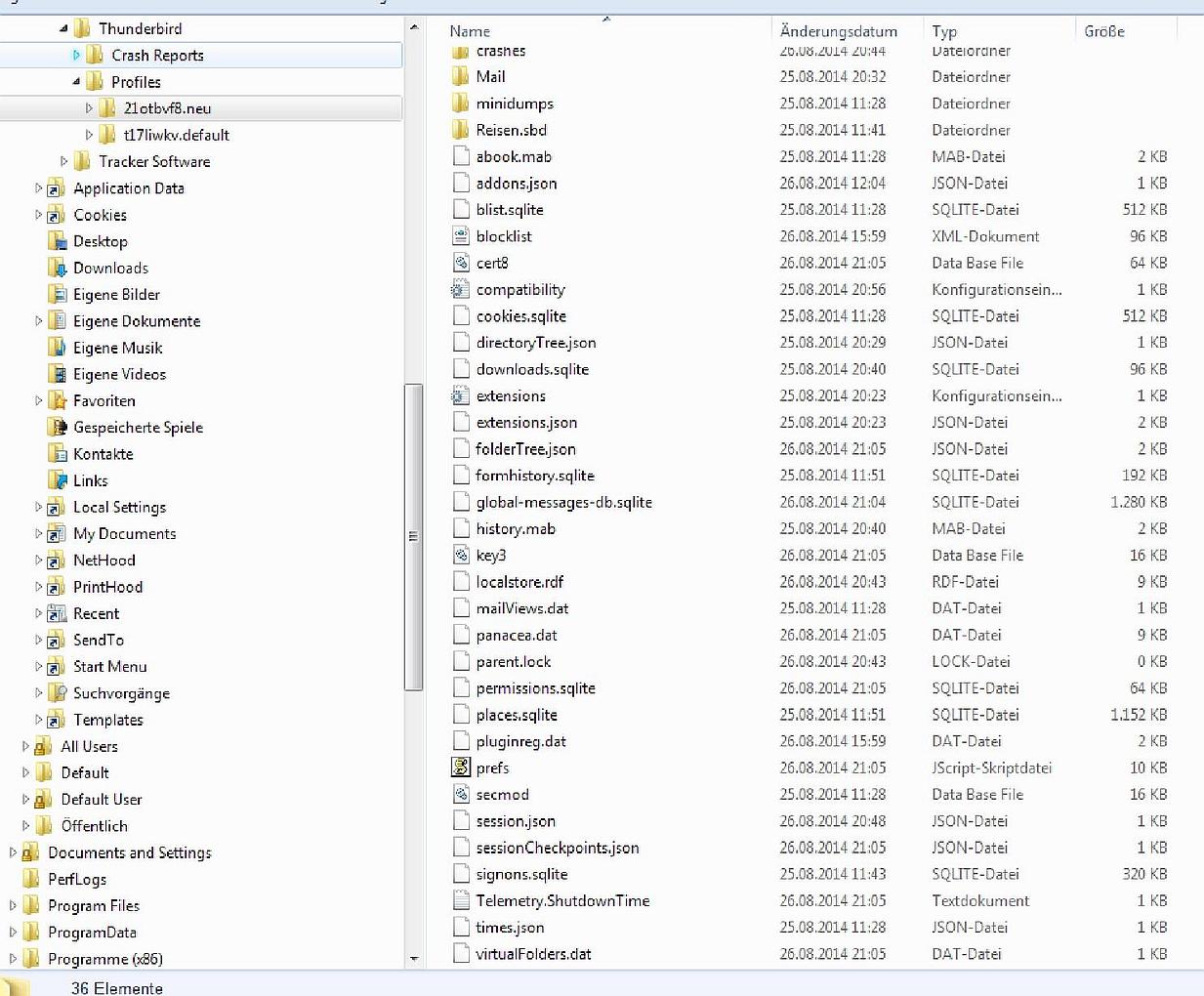Screen dimensions: 1204x996
Task: Click the key3 database file icon
Action: pos(461,555)
